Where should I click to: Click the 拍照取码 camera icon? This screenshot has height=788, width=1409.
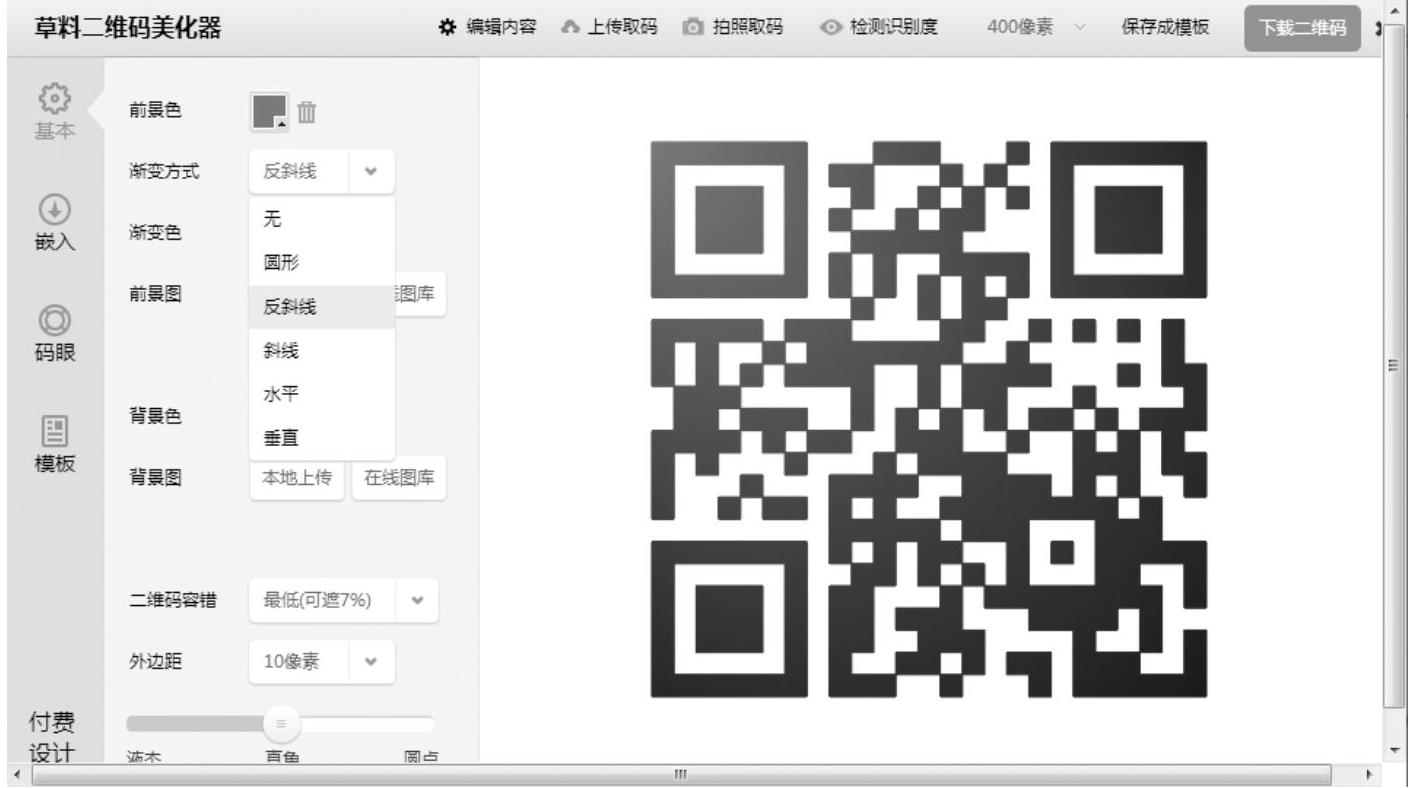(x=691, y=28)
